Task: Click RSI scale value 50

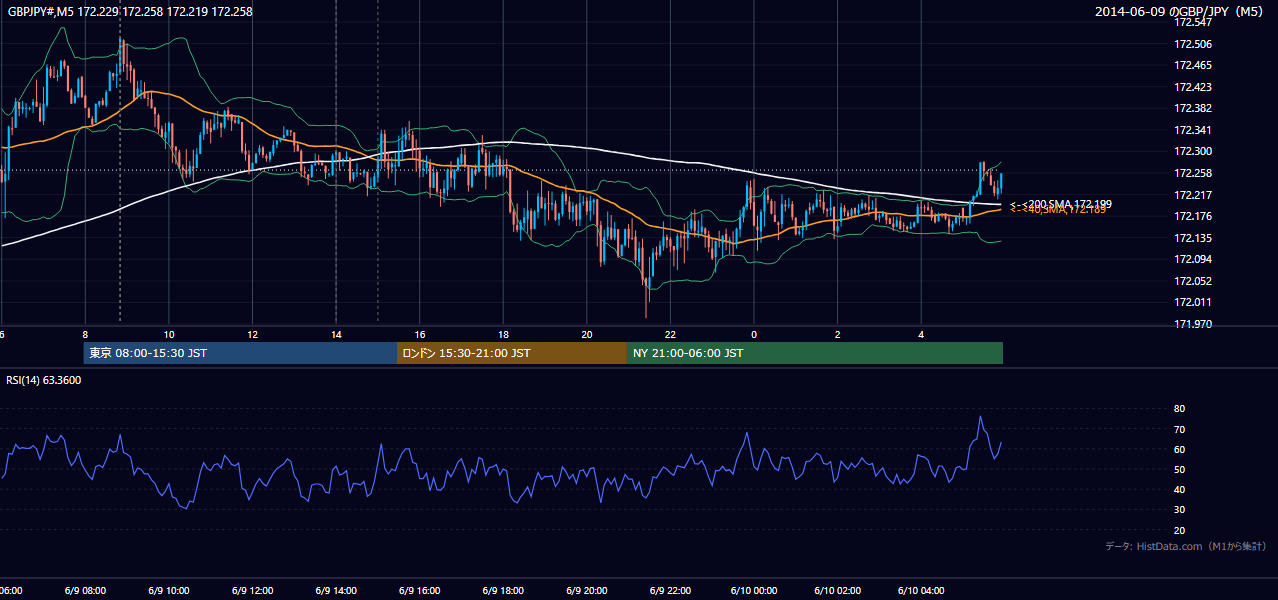Action: [1179, 469]
